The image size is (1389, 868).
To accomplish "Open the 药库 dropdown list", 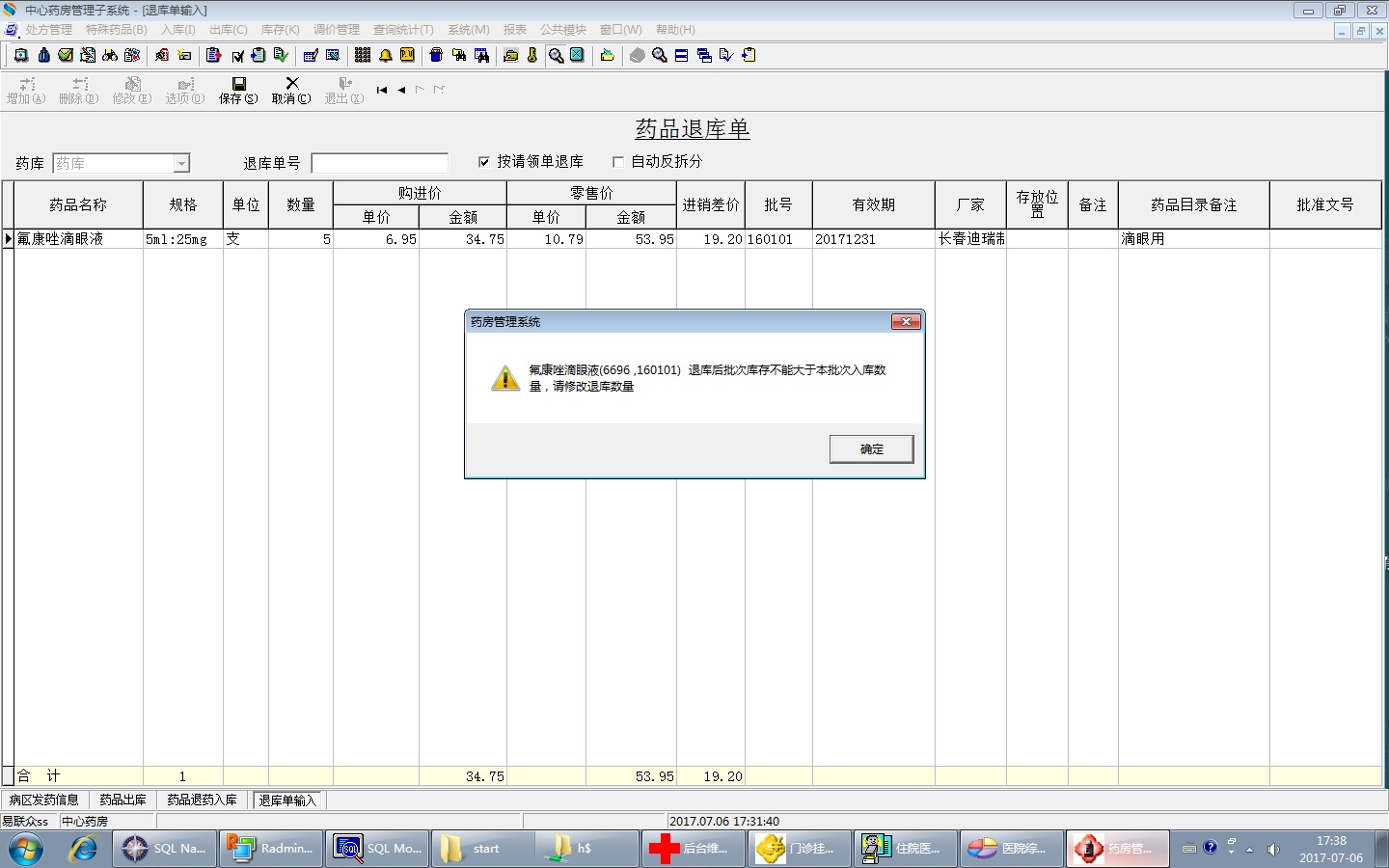I will point(181,164).
